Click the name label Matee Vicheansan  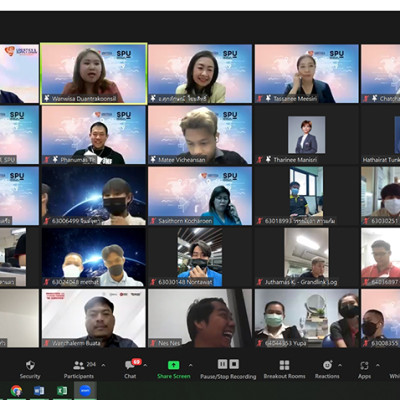(x=182, y=160)
